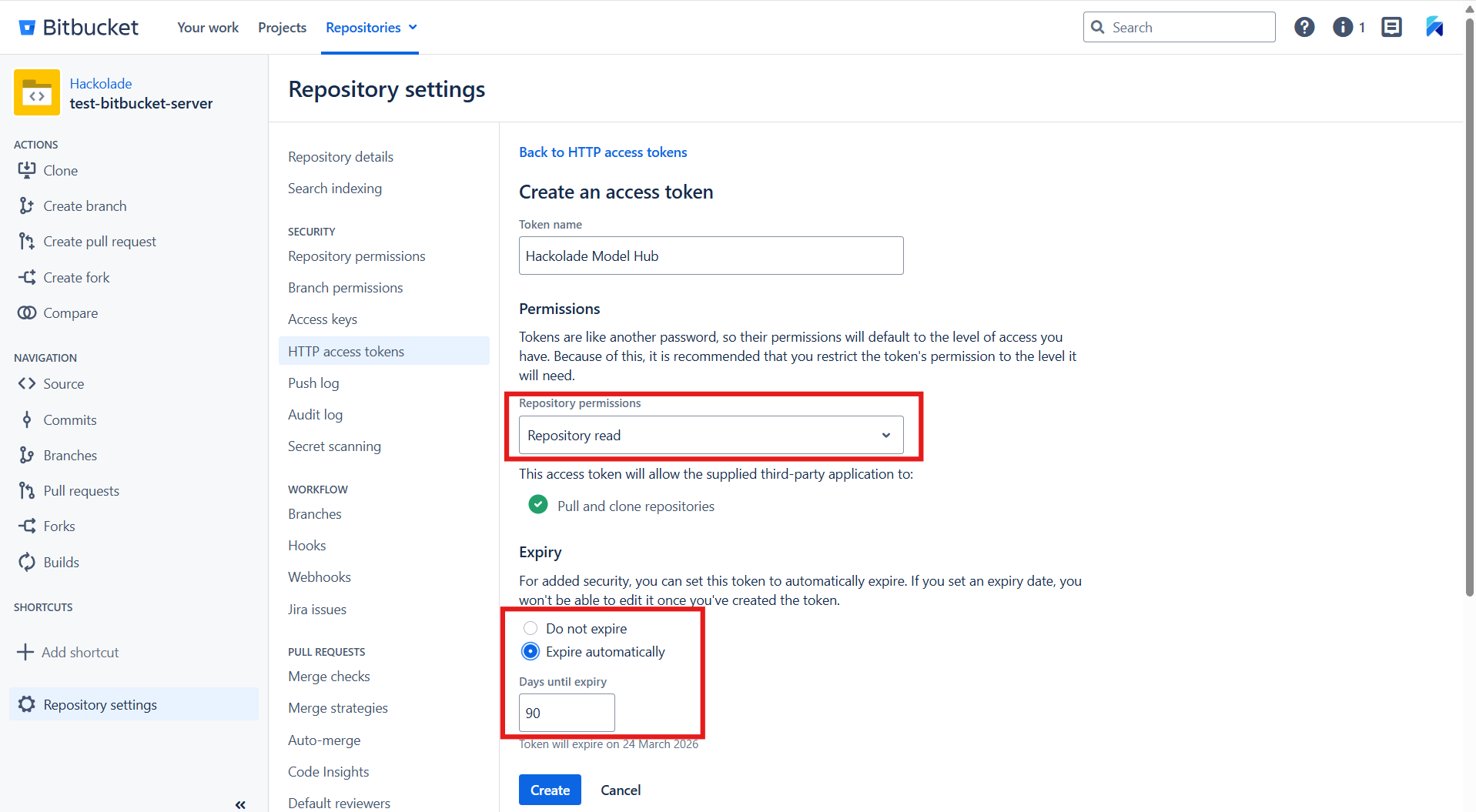Click the Create button
This screenshot has width=1476, height=812.
click(549, 790)
